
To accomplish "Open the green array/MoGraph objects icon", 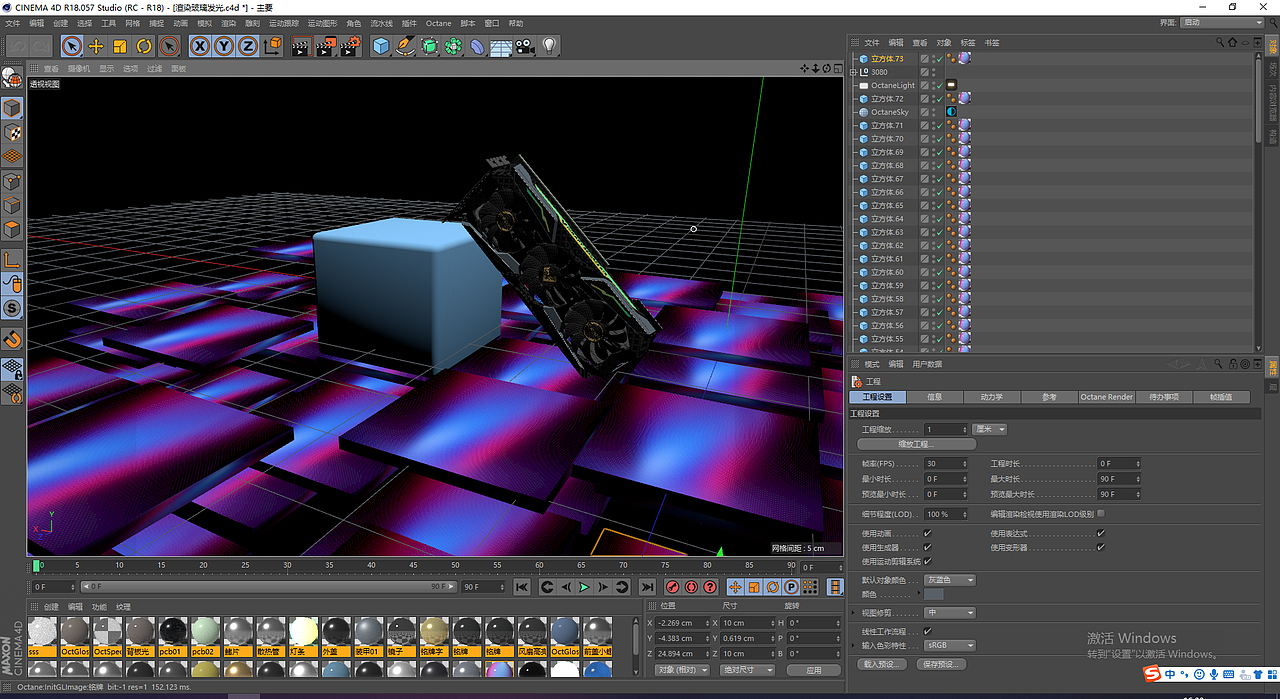I will (x=453, y=46).
